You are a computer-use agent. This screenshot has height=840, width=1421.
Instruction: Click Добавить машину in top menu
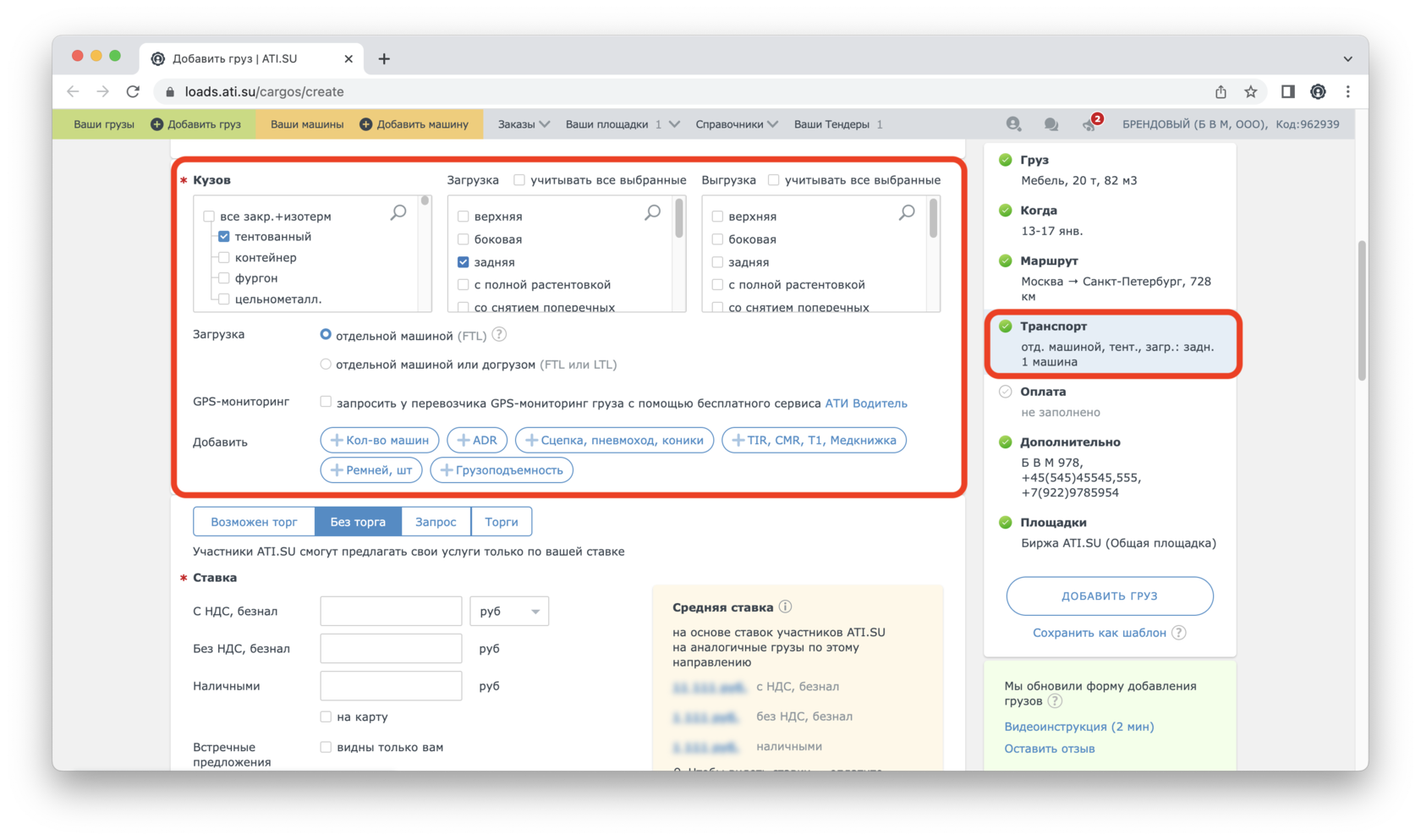click(x=414, y=124)
